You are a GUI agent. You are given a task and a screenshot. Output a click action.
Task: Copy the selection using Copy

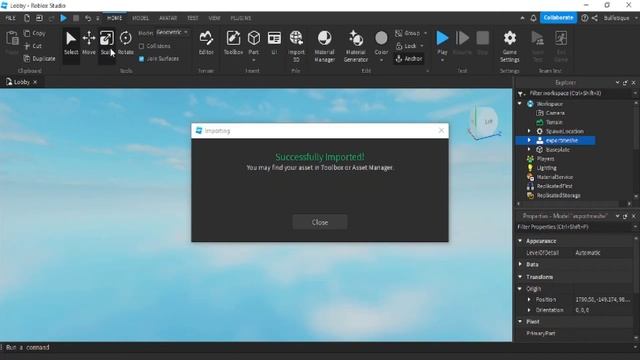[x=34, y=33]
